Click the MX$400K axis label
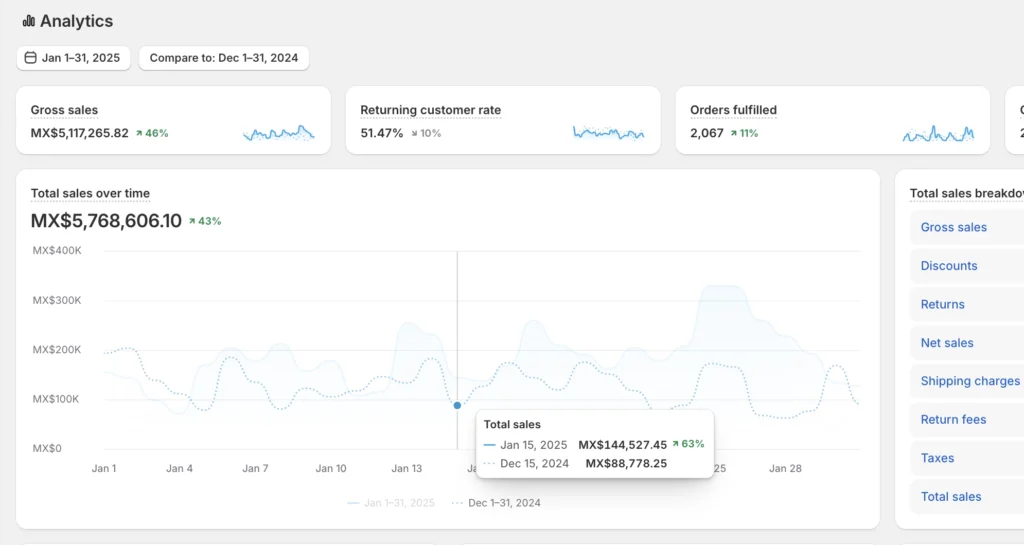 57,251
